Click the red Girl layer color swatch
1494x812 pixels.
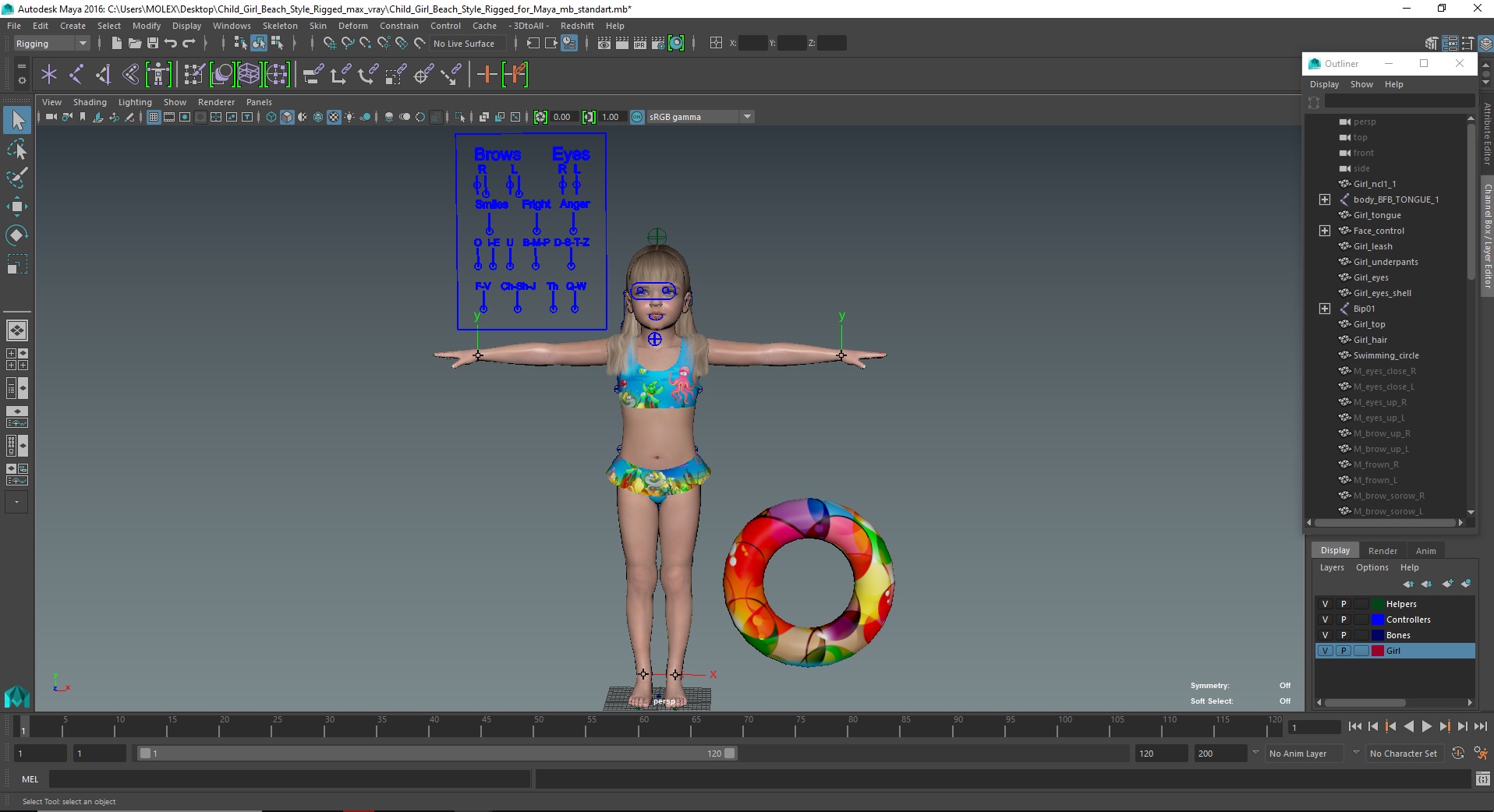click(1378, 651)
